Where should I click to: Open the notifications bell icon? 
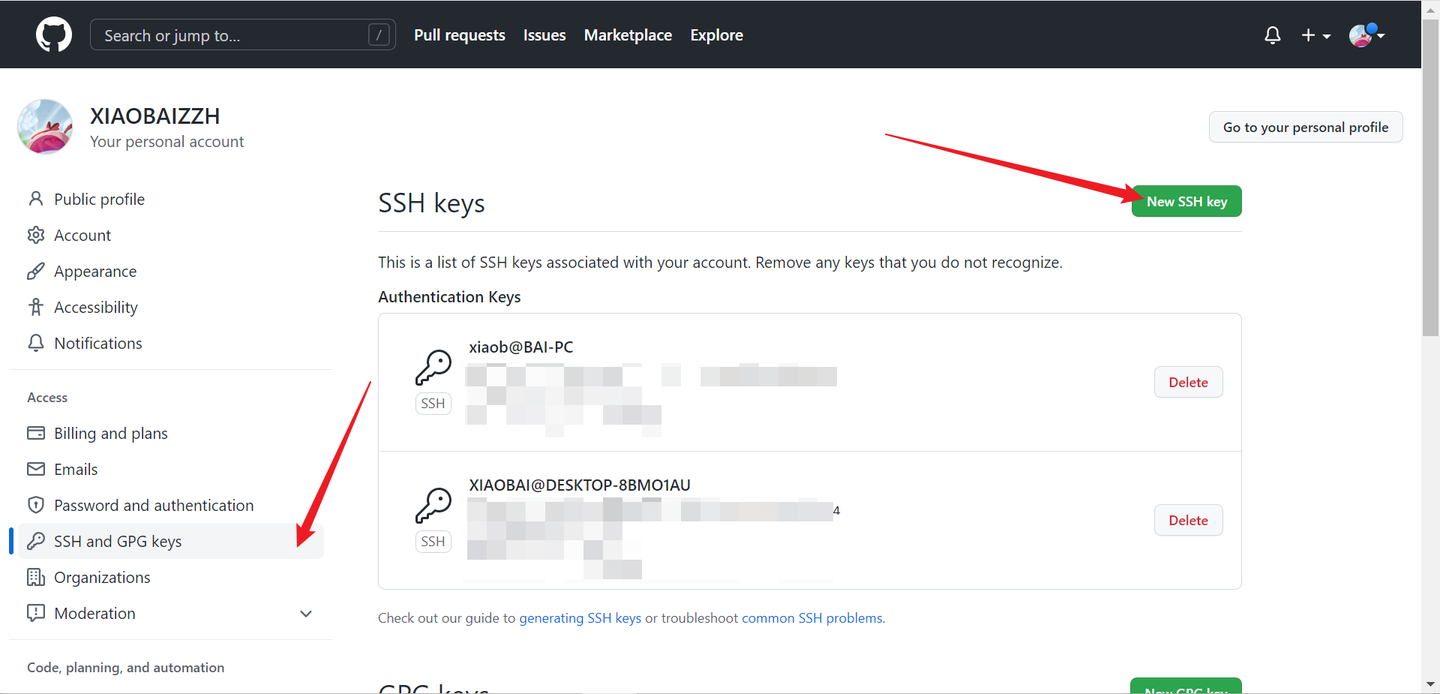point(1272,35)
